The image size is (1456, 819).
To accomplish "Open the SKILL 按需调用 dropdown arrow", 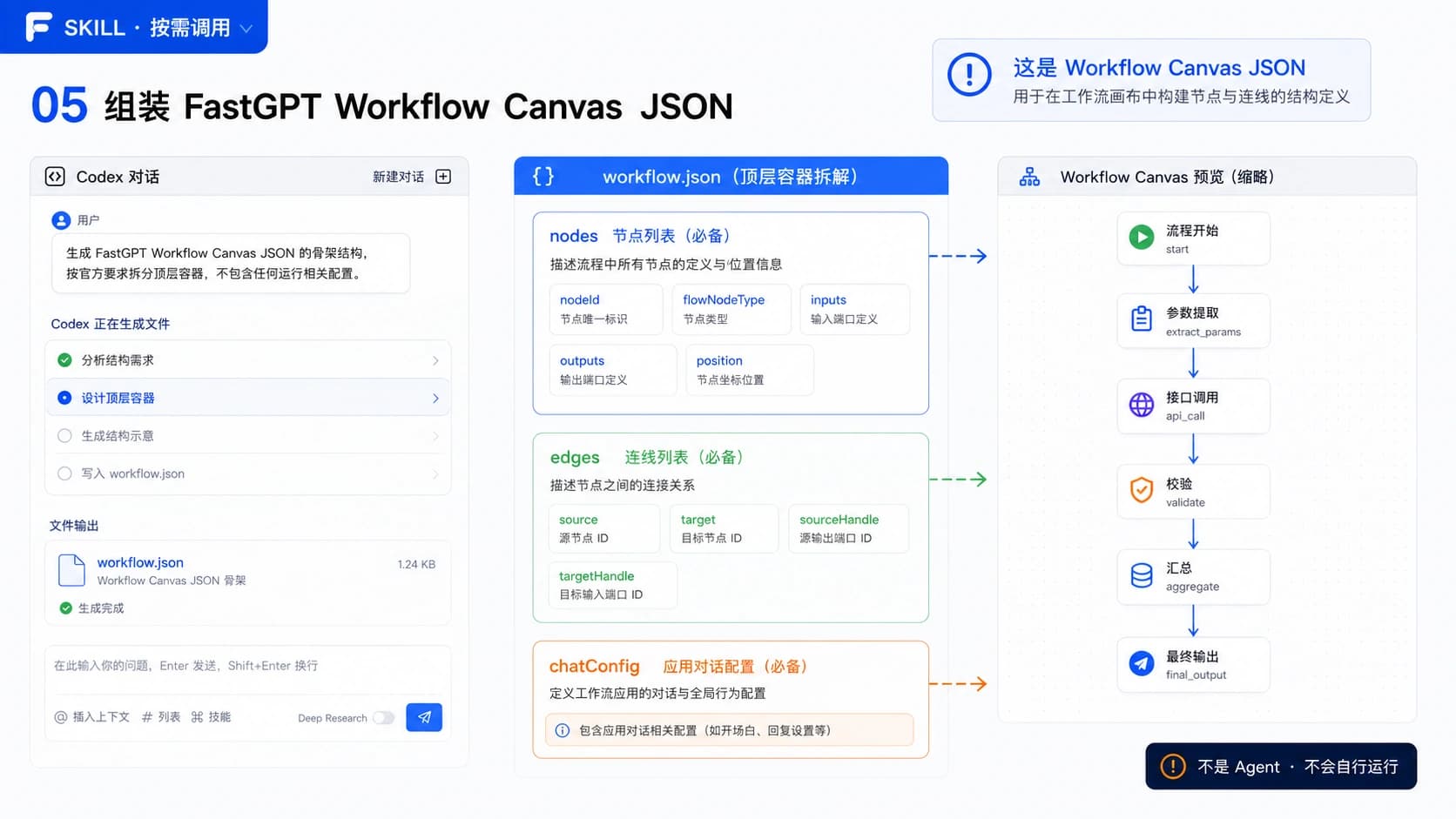I will (246, 29).
